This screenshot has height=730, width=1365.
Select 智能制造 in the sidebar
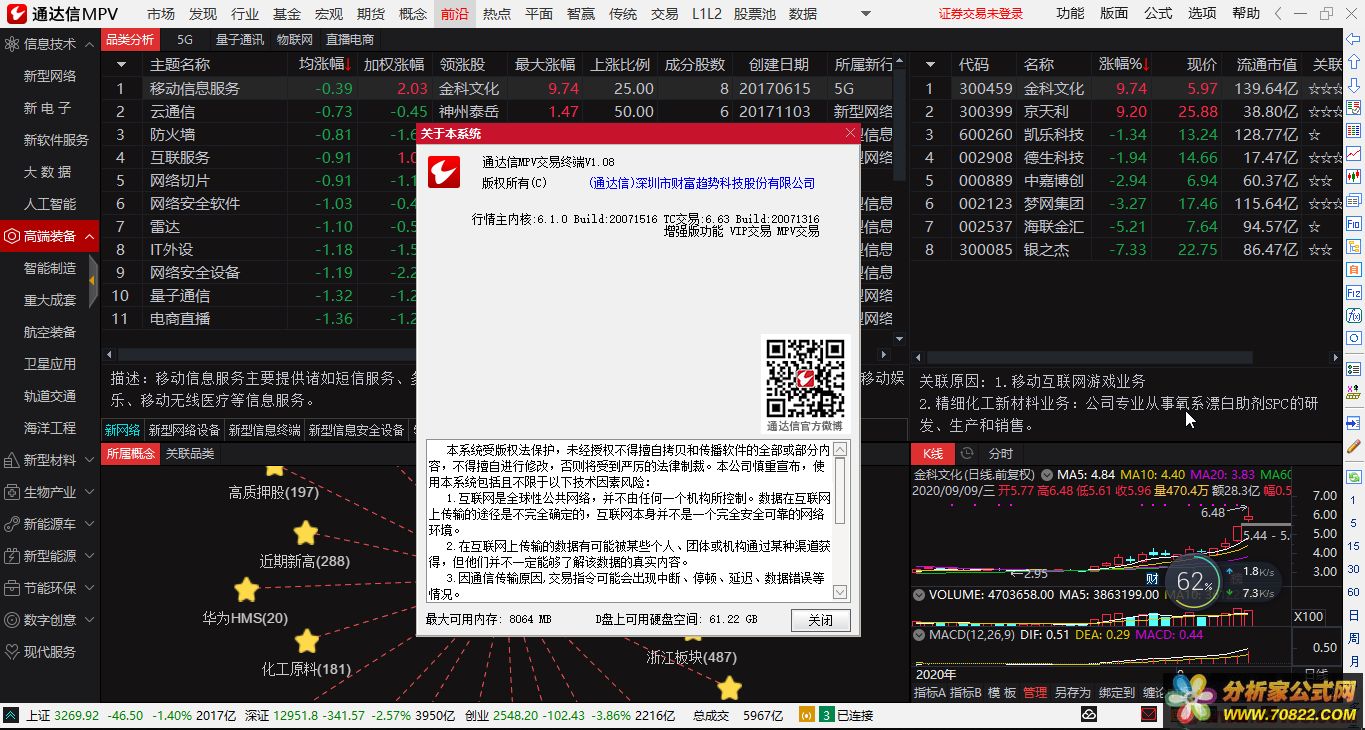(x=50, y=268)
